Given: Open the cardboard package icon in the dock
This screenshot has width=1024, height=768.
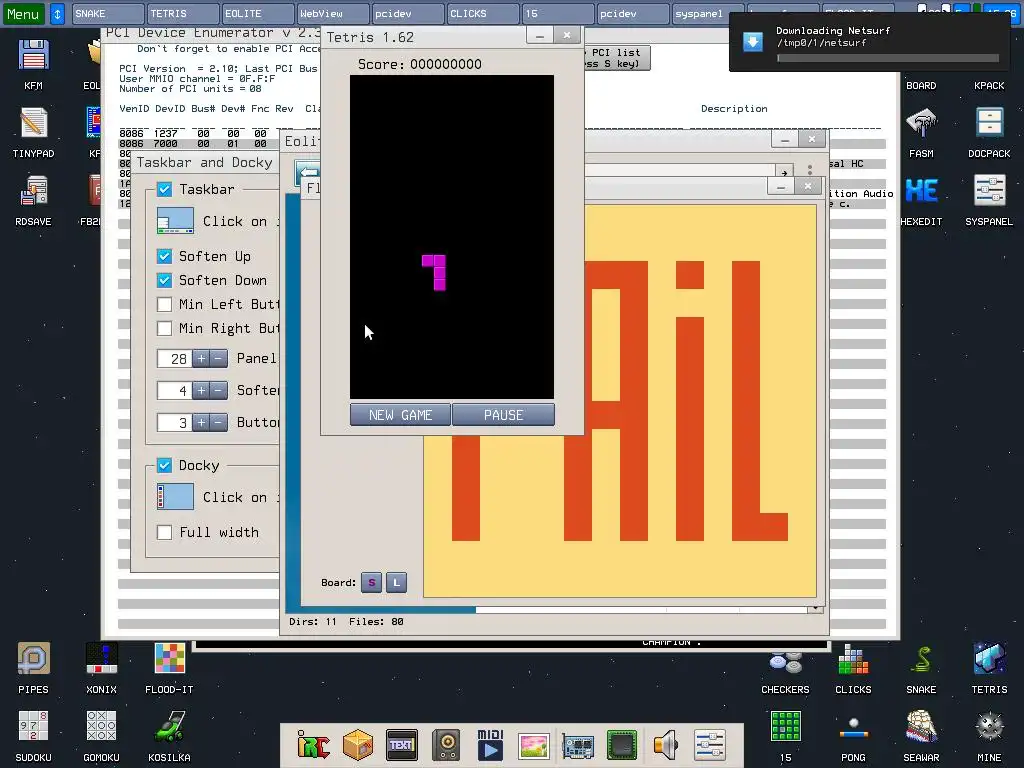Looking at the screenshot, I should click(358, 744).
